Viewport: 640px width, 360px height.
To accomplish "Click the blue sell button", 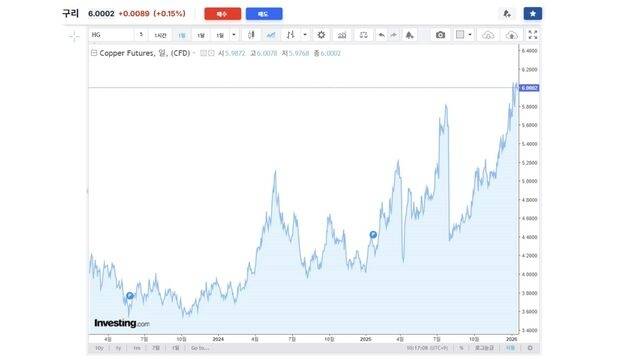I will [x=264, y=14].
